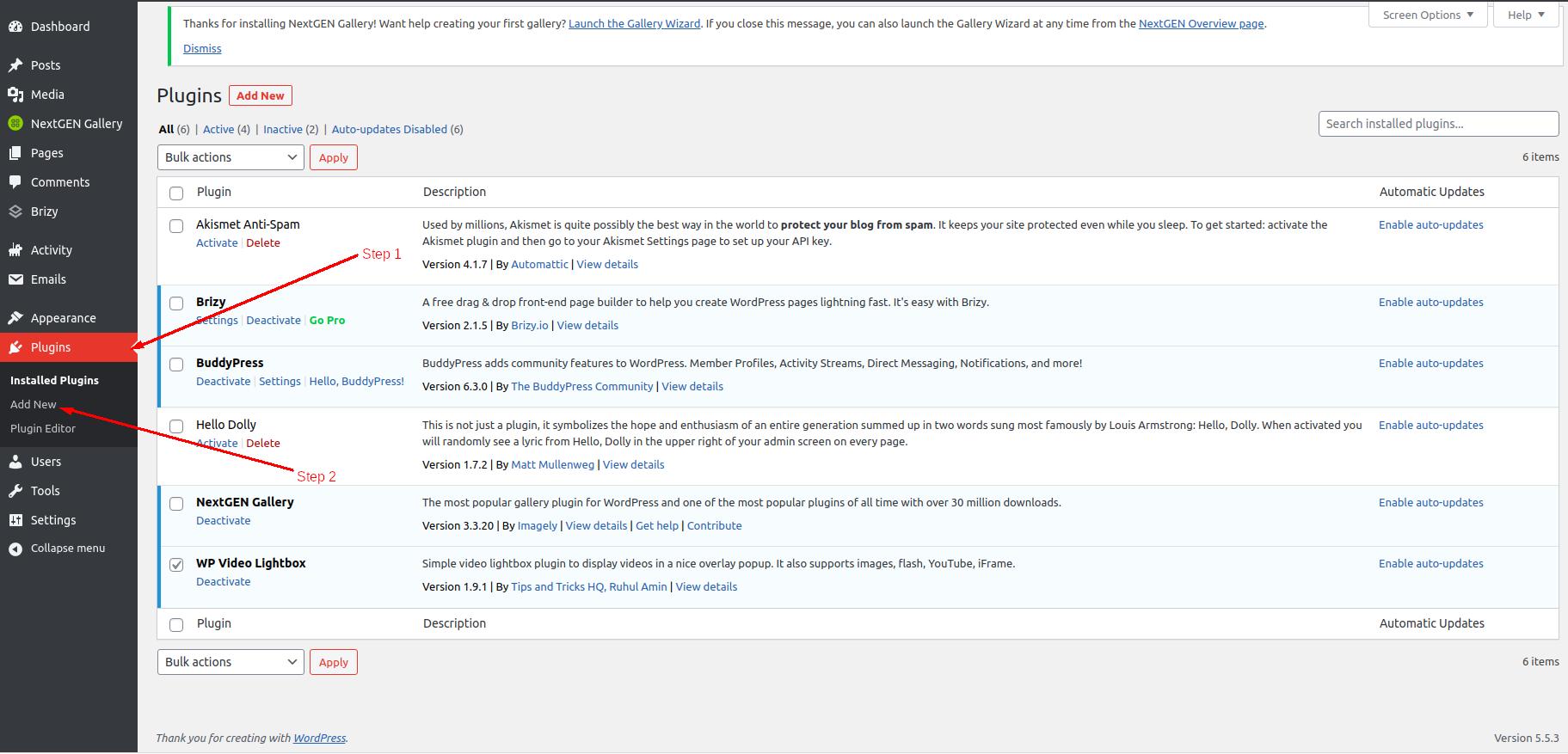This screenshot has width=1568, height=754.
Task: Click the Activity icon in sidebar
Action: tap(15, 250)
